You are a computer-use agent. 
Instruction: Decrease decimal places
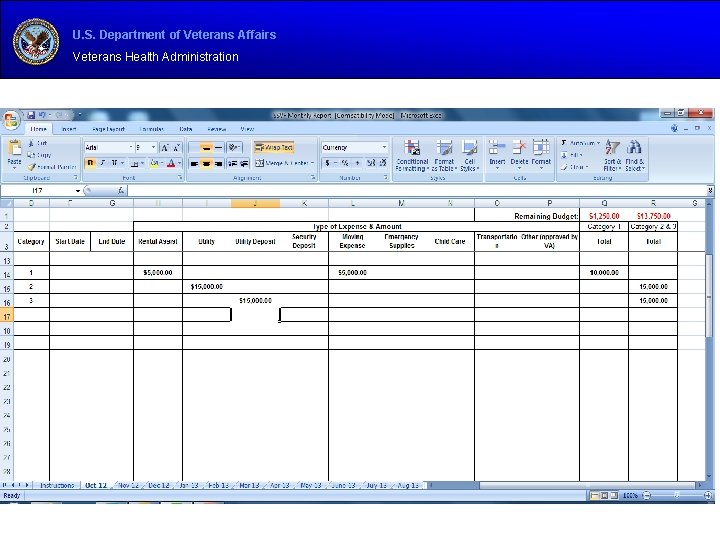pyautogui.click(x=383, y=163)
